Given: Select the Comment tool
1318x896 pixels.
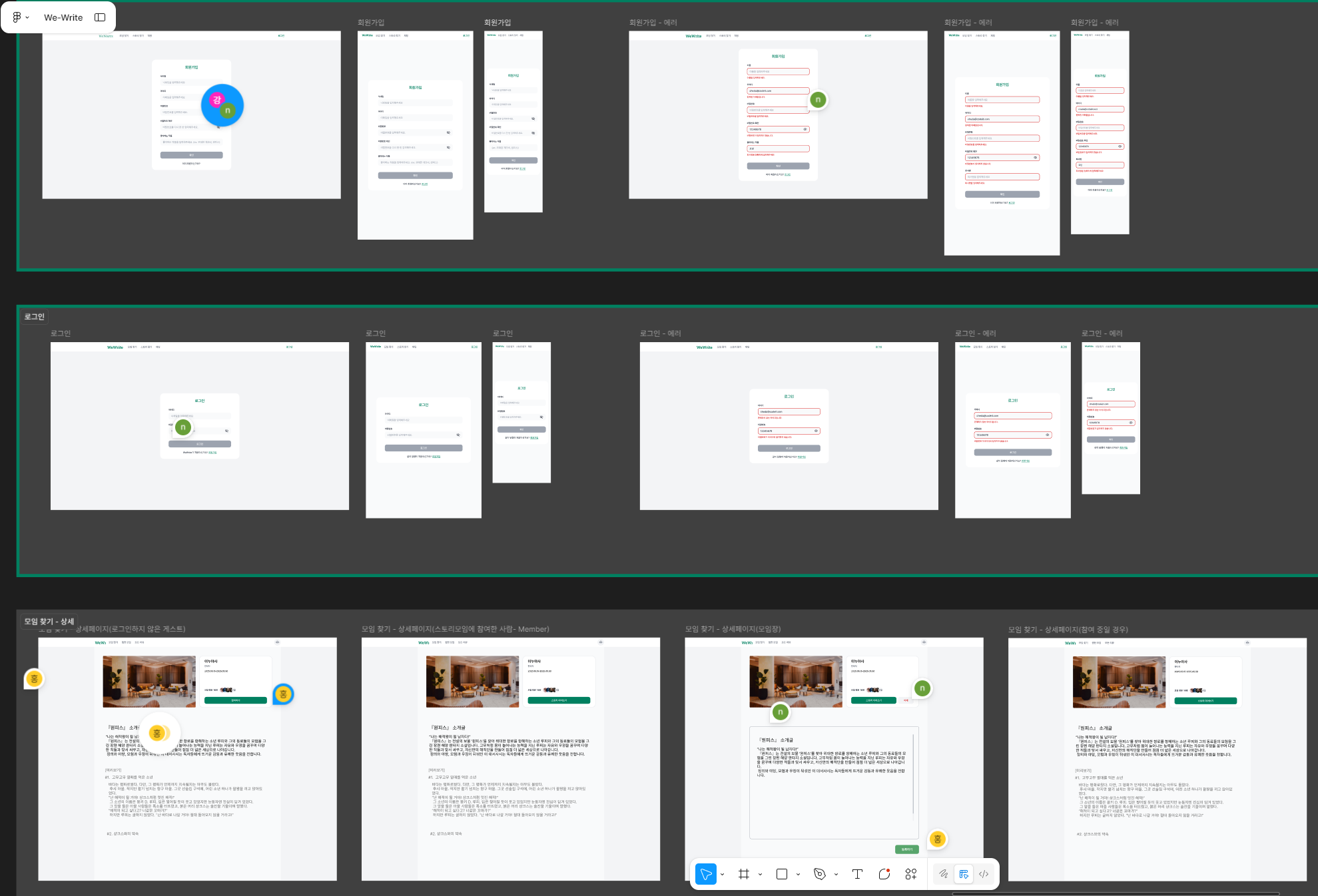Looking at the screenshot, I should click(884, 874).
